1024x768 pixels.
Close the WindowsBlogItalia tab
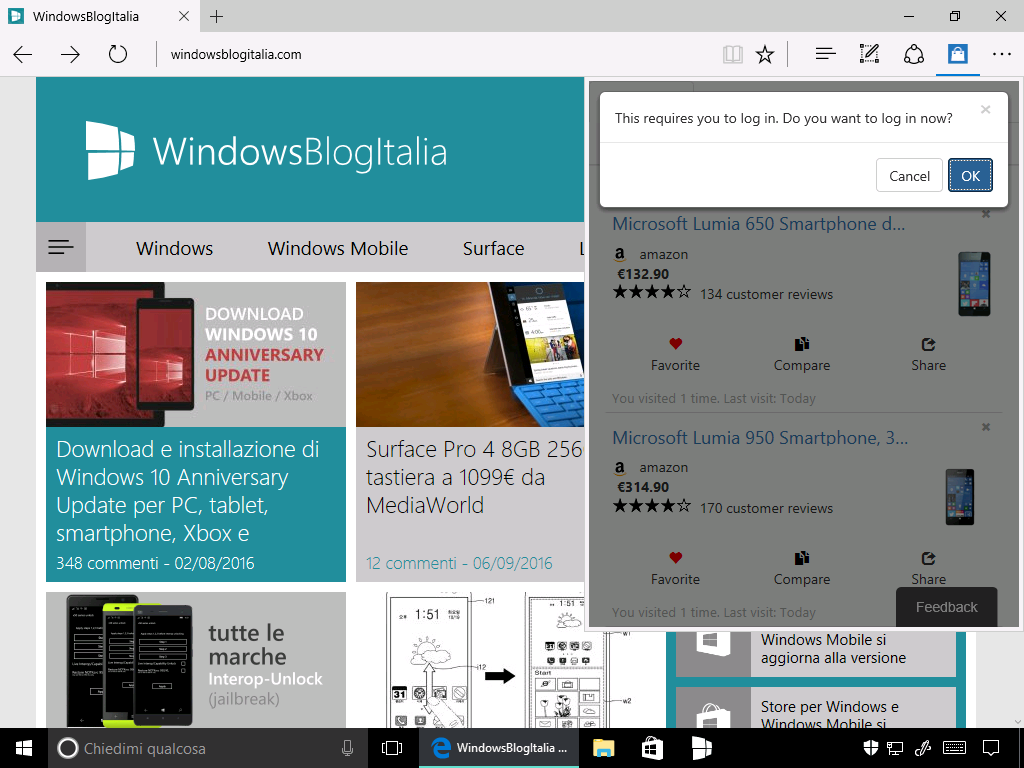(x=184, y=16)
